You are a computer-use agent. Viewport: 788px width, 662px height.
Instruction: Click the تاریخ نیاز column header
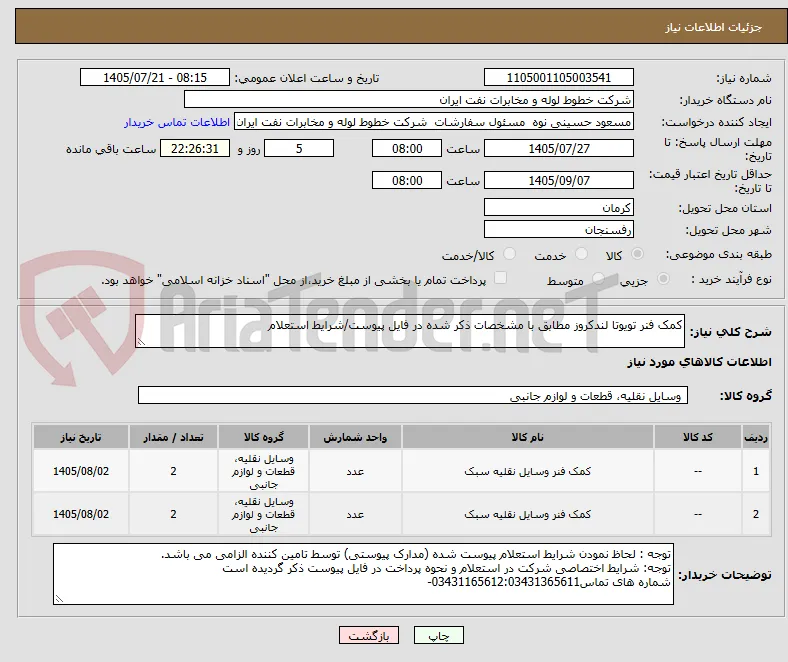click(x=81, y=437)
